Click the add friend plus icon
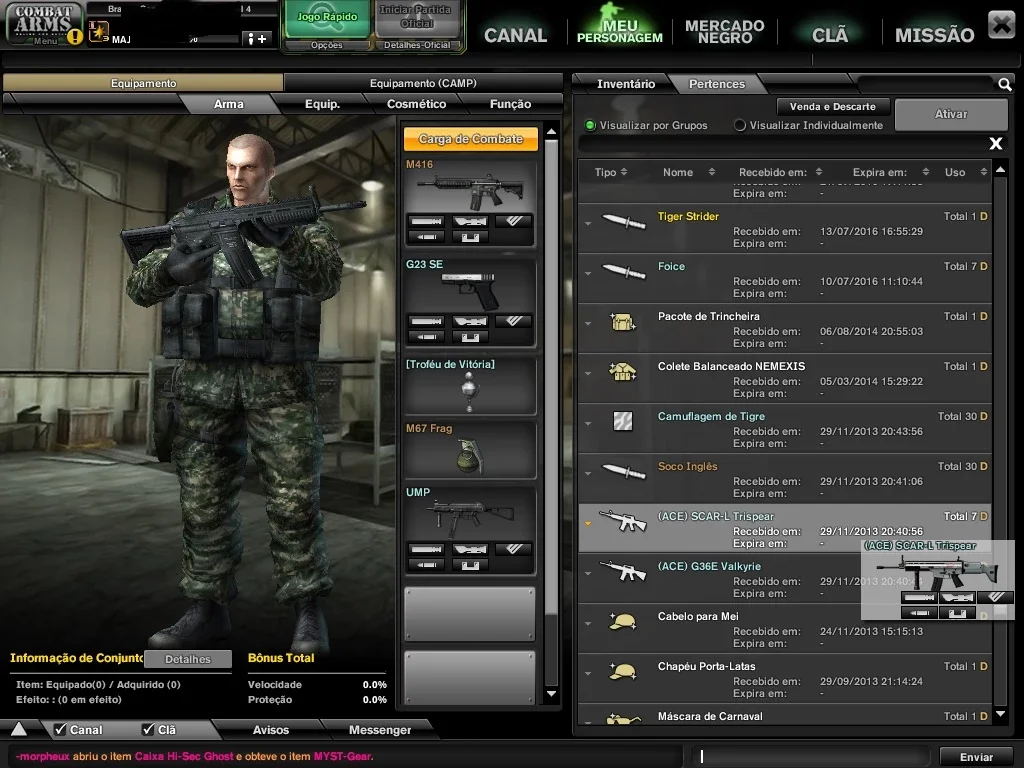Screen dimensions: 1024x768 click(257, 39)
